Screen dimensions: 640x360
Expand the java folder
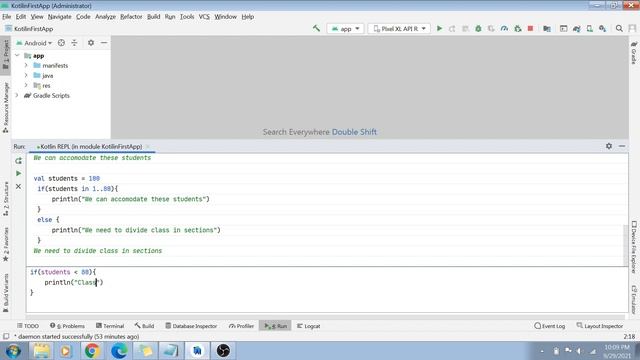pyautogui.click(x=26, y=76)
